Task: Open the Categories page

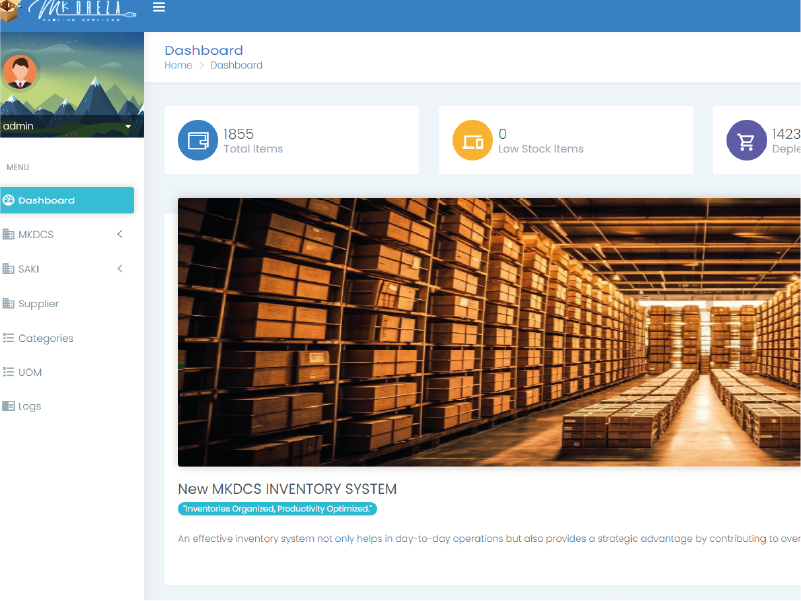Action: click(67, 338)
